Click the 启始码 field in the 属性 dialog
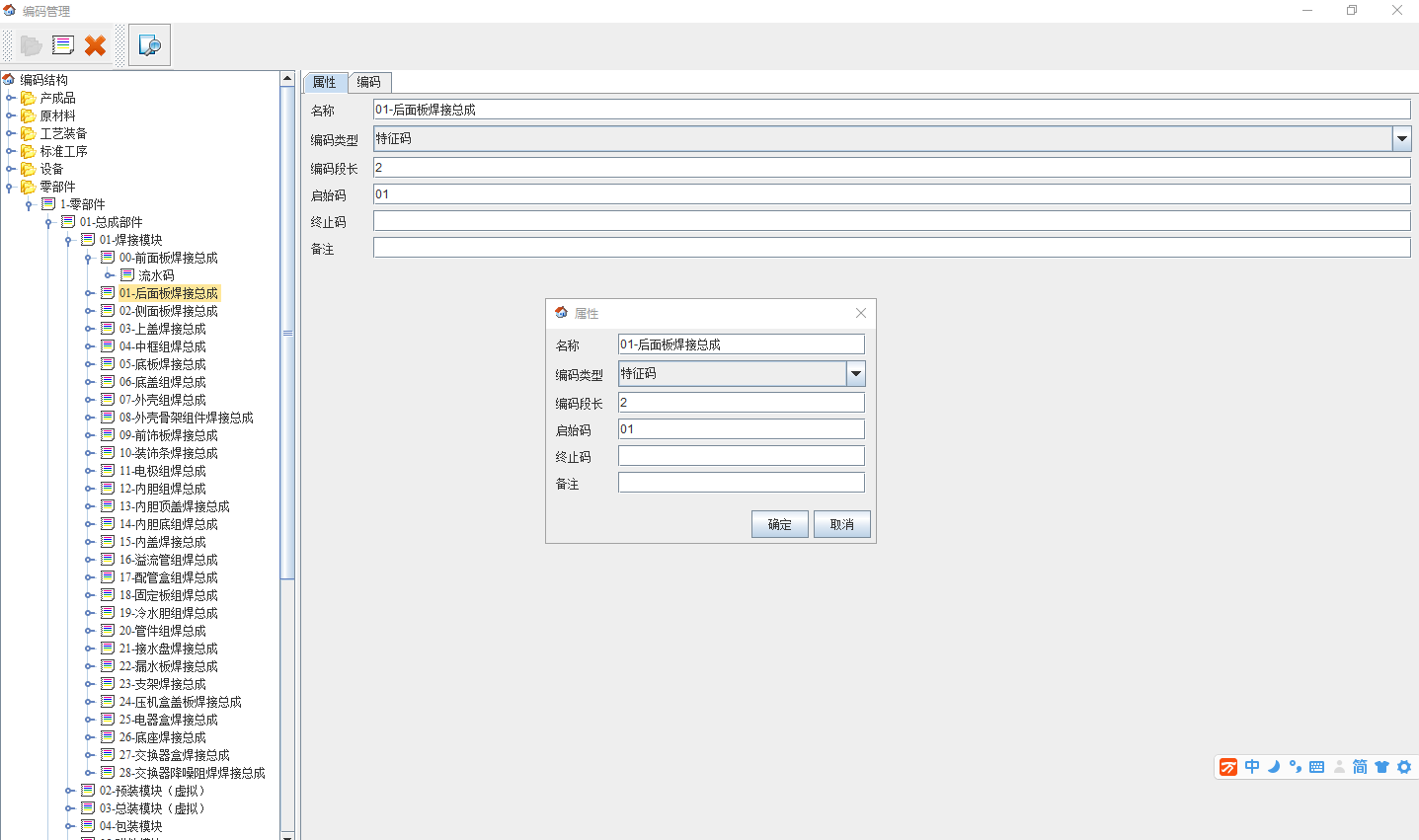1419x840 pixels. click(742, 429)
